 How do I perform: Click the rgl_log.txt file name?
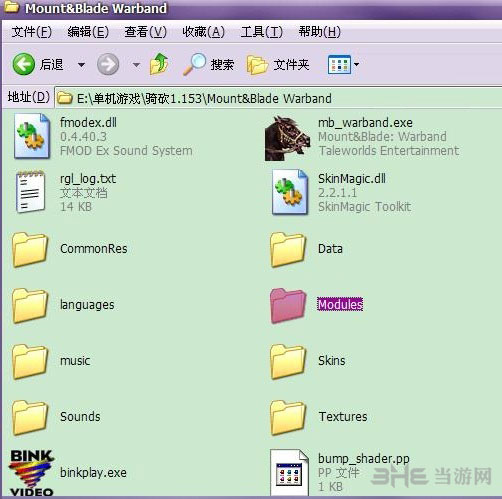click(88, 179)
